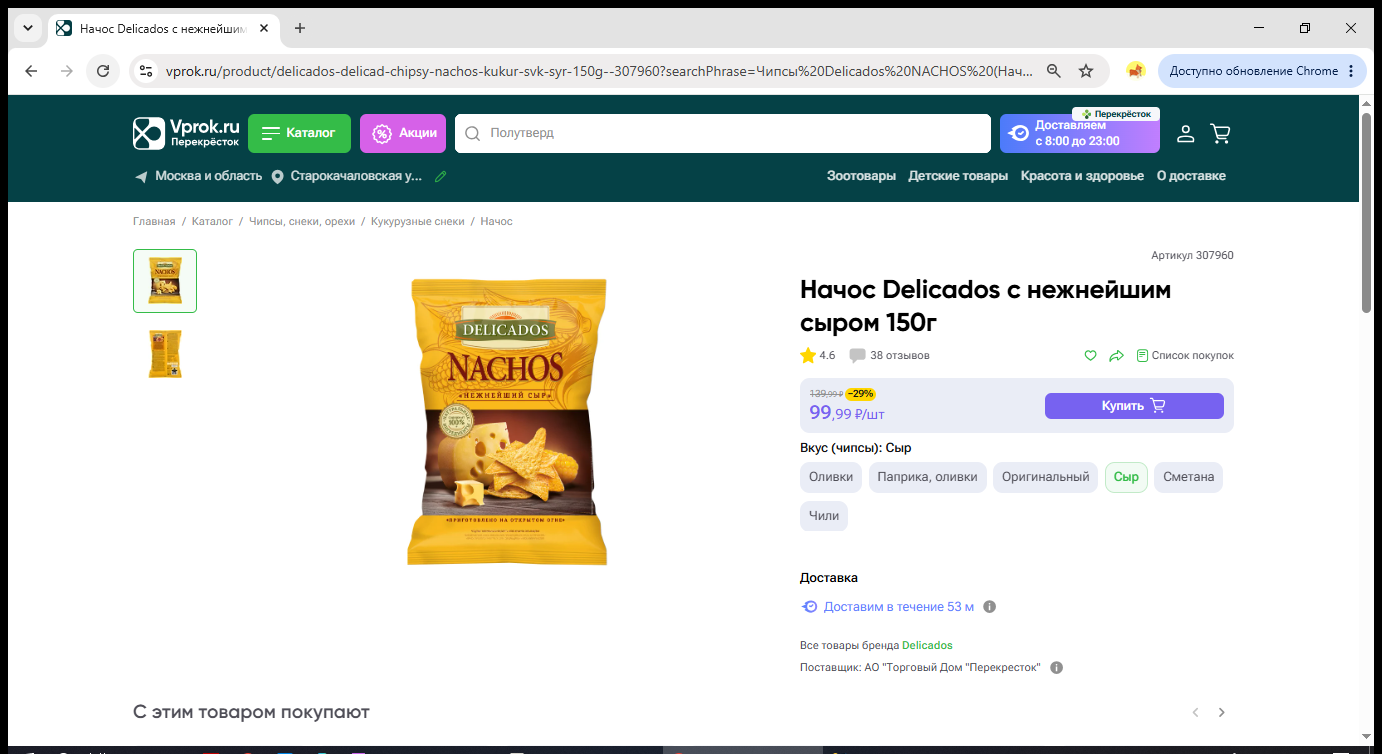Add to Список покупок

point(1185,356)
